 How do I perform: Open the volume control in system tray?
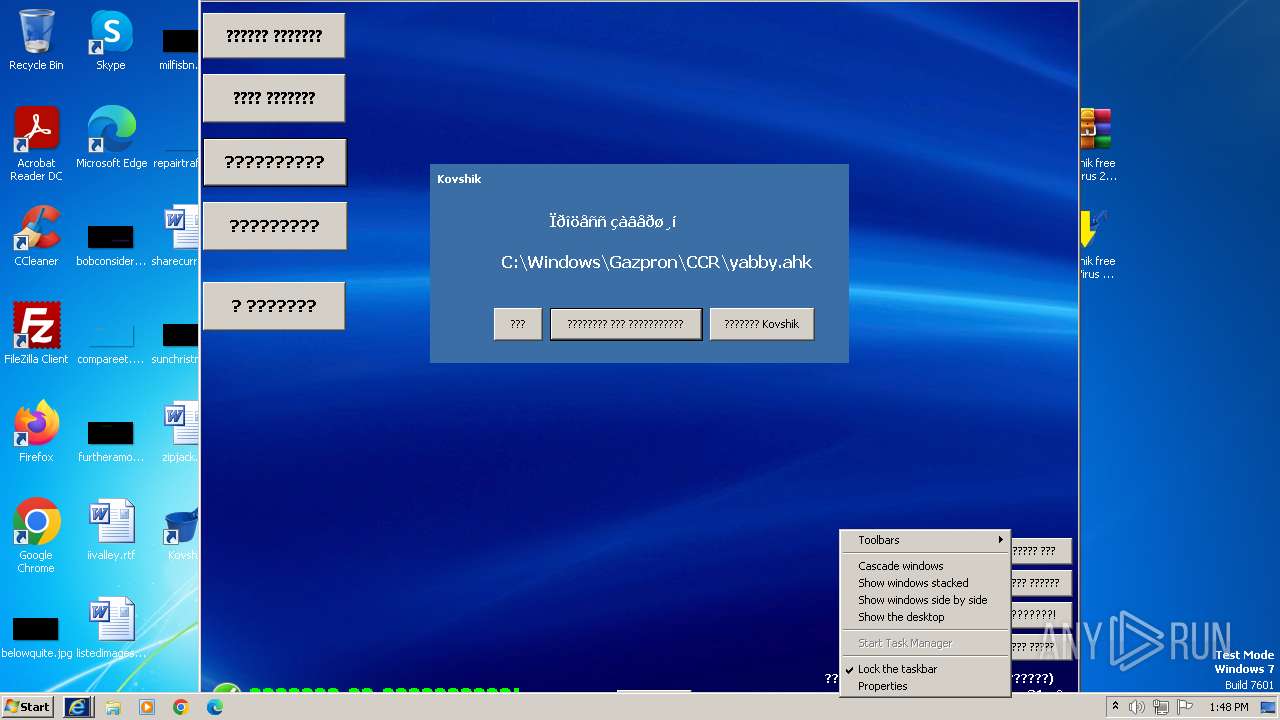pyautogui.click(x=1137, y=707)
